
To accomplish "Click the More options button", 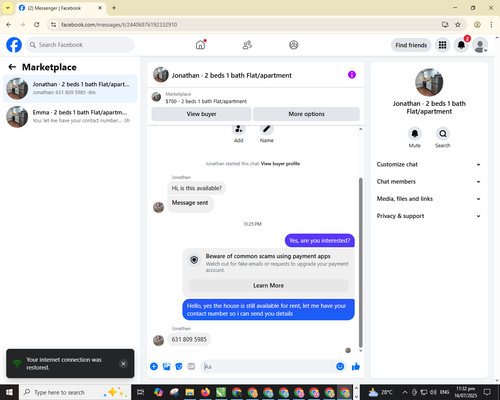I will (x=306, y=114).
